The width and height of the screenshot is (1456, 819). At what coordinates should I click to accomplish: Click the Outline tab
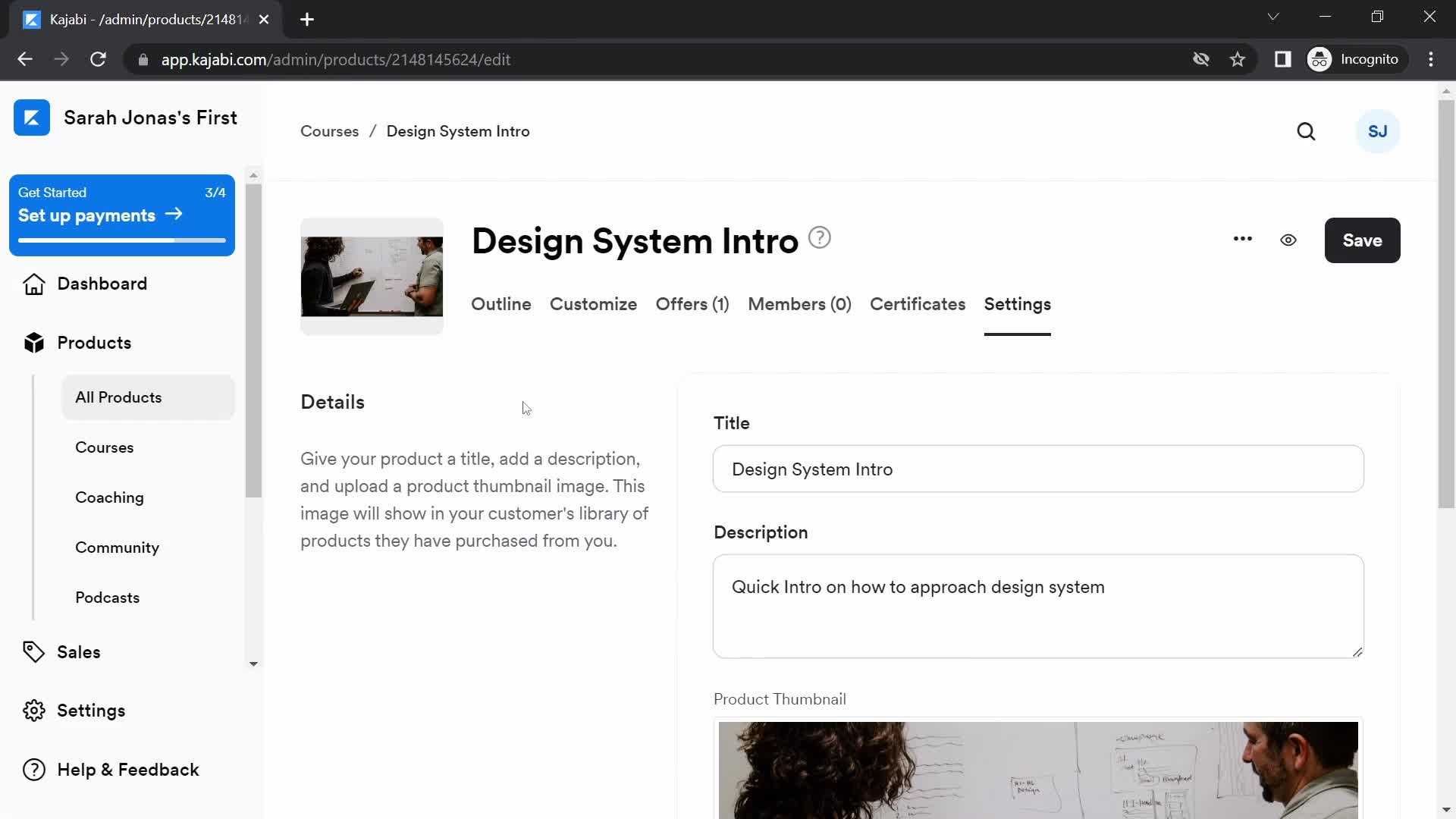point(501,305)
